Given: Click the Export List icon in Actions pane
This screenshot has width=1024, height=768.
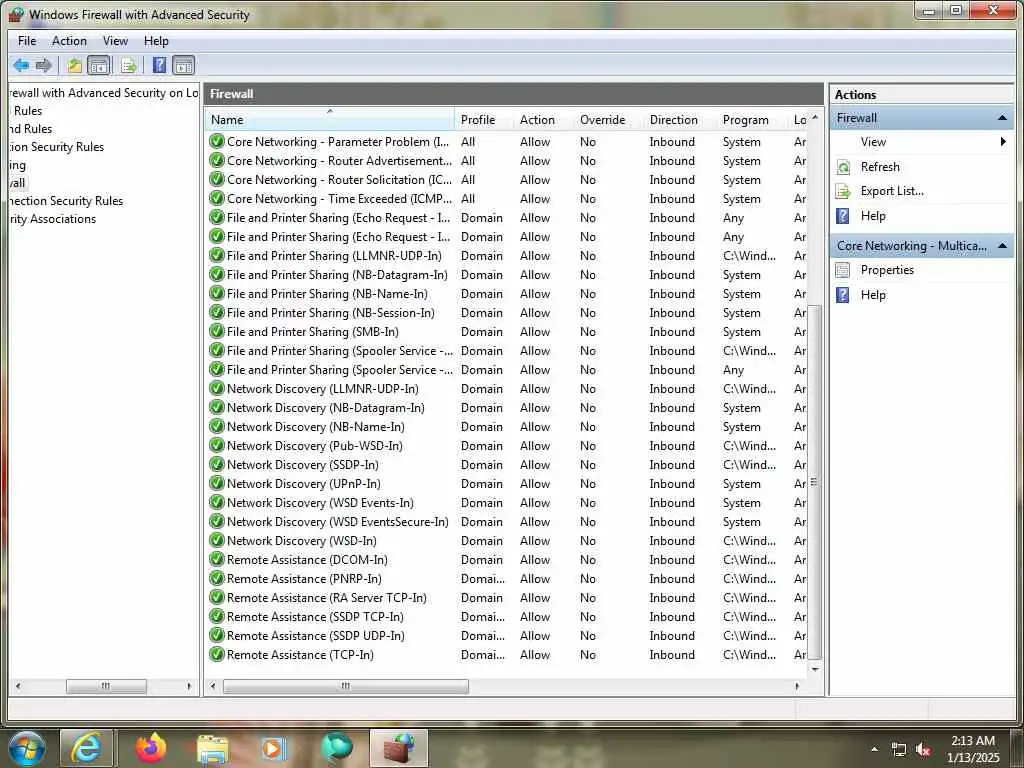Looking at the screenshot, I should tap(843, 191).
